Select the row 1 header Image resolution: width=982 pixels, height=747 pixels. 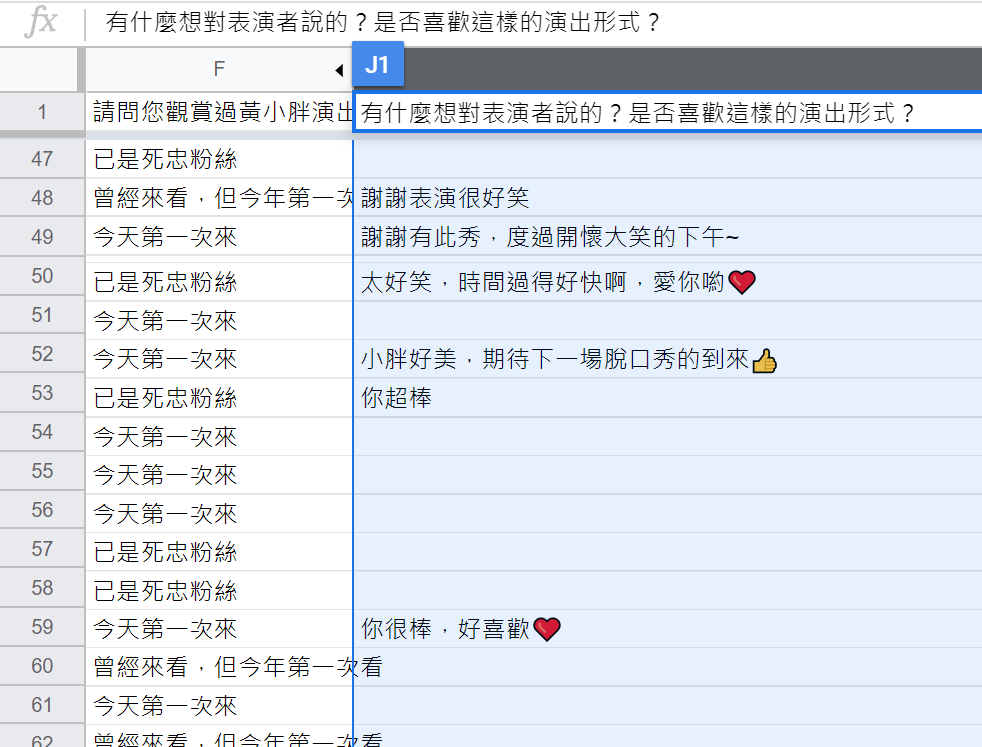42,111
